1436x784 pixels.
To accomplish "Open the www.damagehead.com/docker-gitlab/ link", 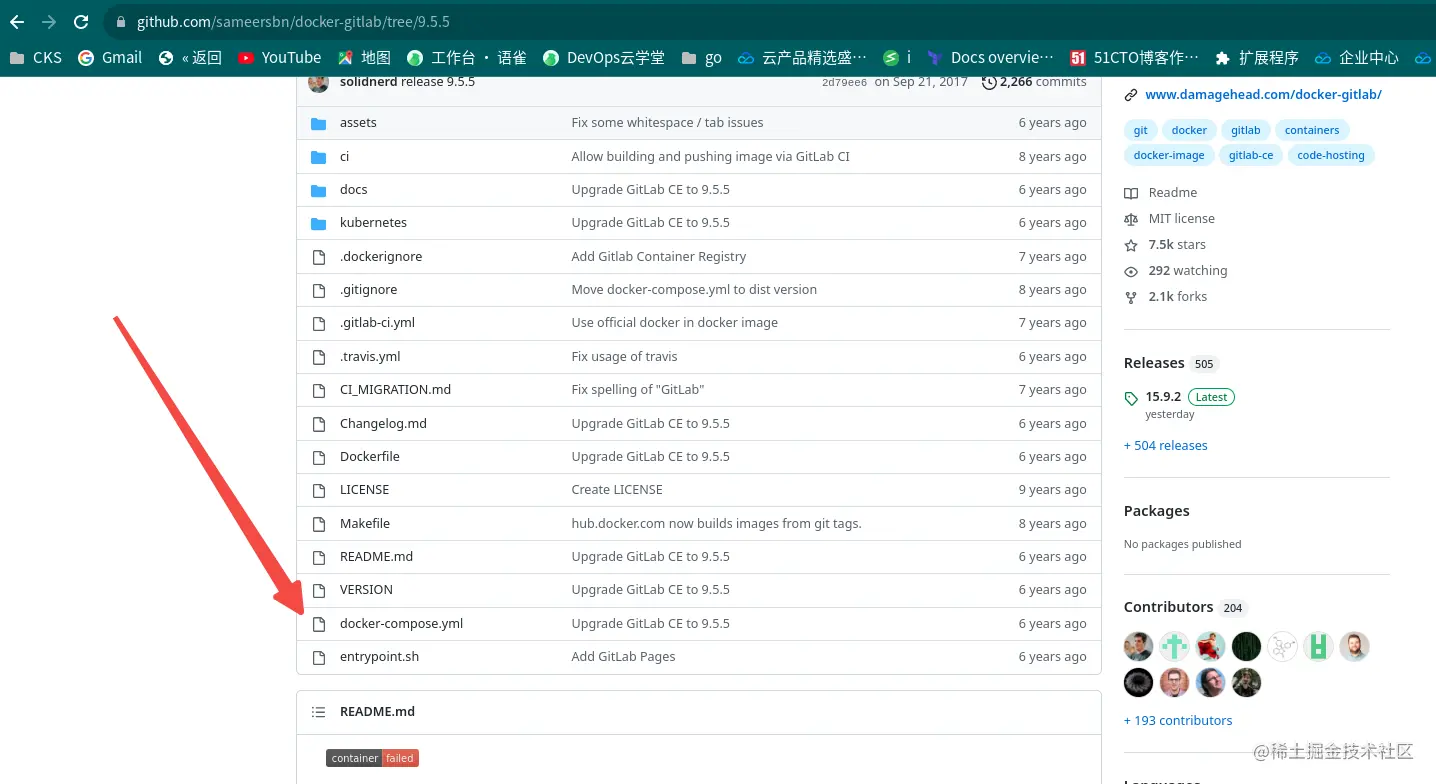I will 1263,95.
